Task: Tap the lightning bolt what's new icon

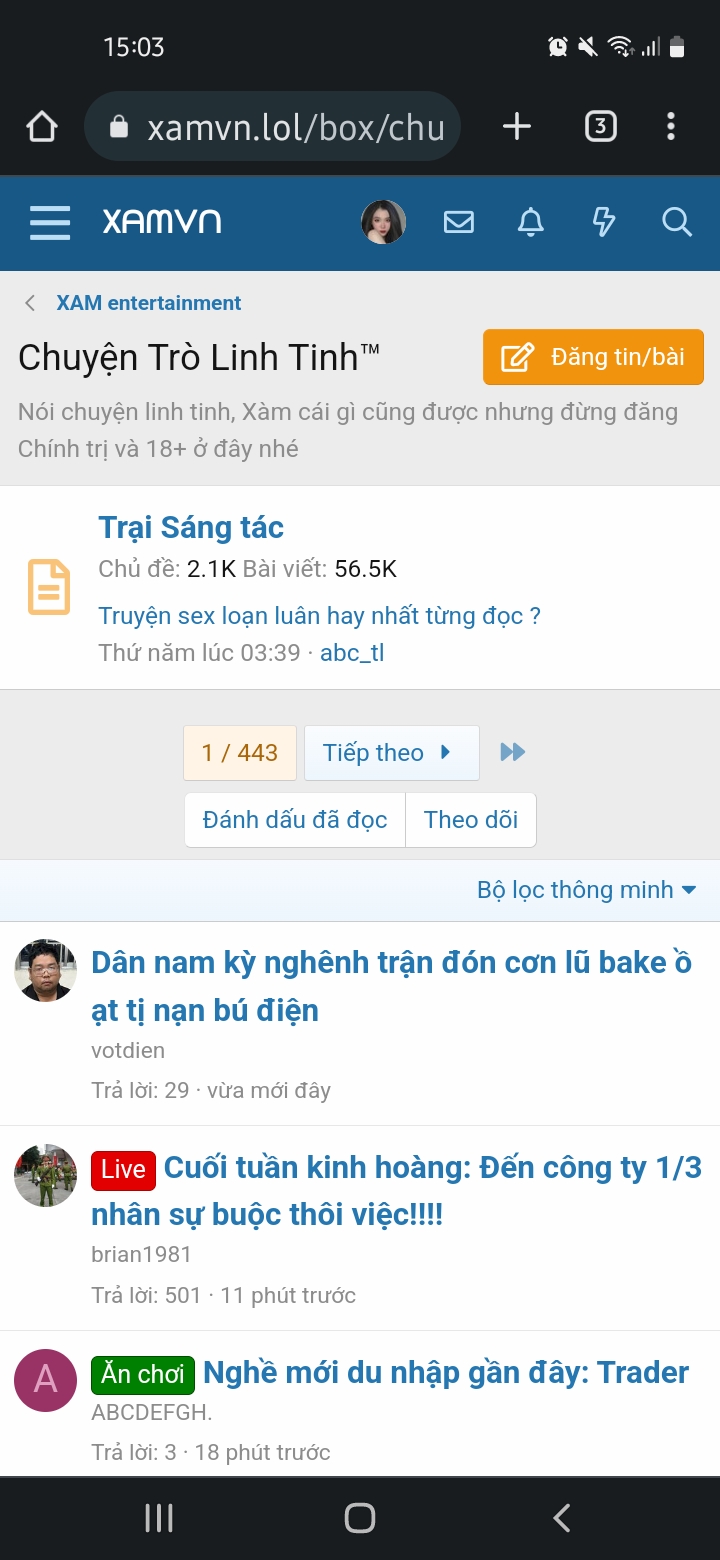Action: [x=604, y=222]
